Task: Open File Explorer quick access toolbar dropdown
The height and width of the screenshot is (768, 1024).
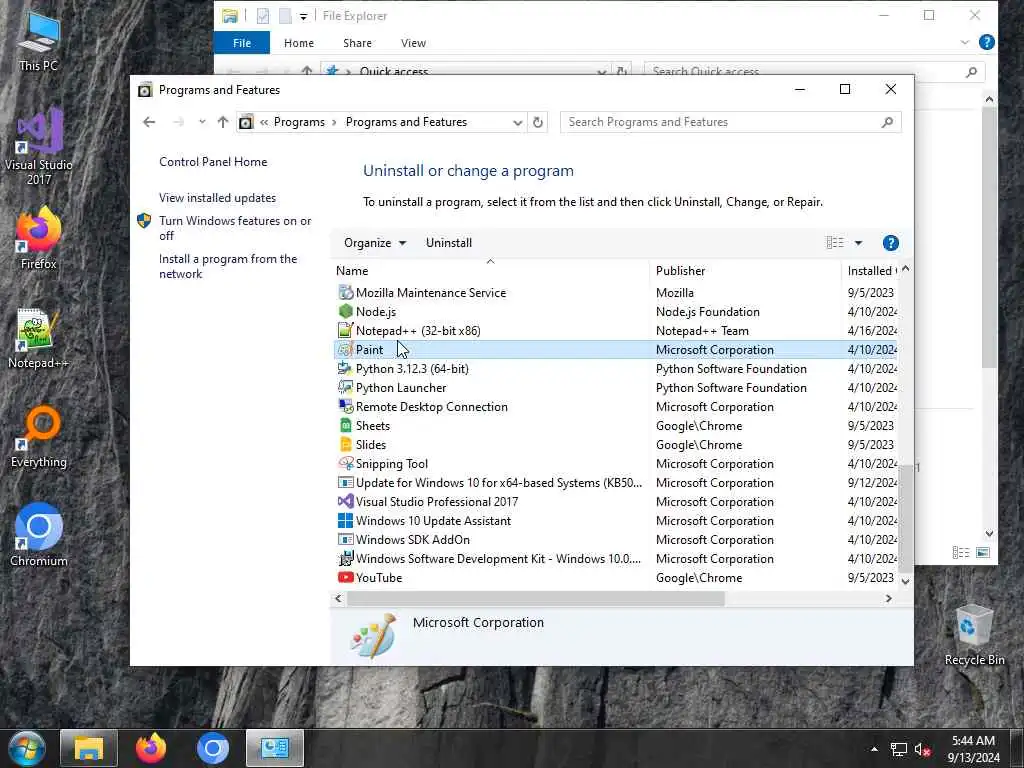Action: click(303, 16)
